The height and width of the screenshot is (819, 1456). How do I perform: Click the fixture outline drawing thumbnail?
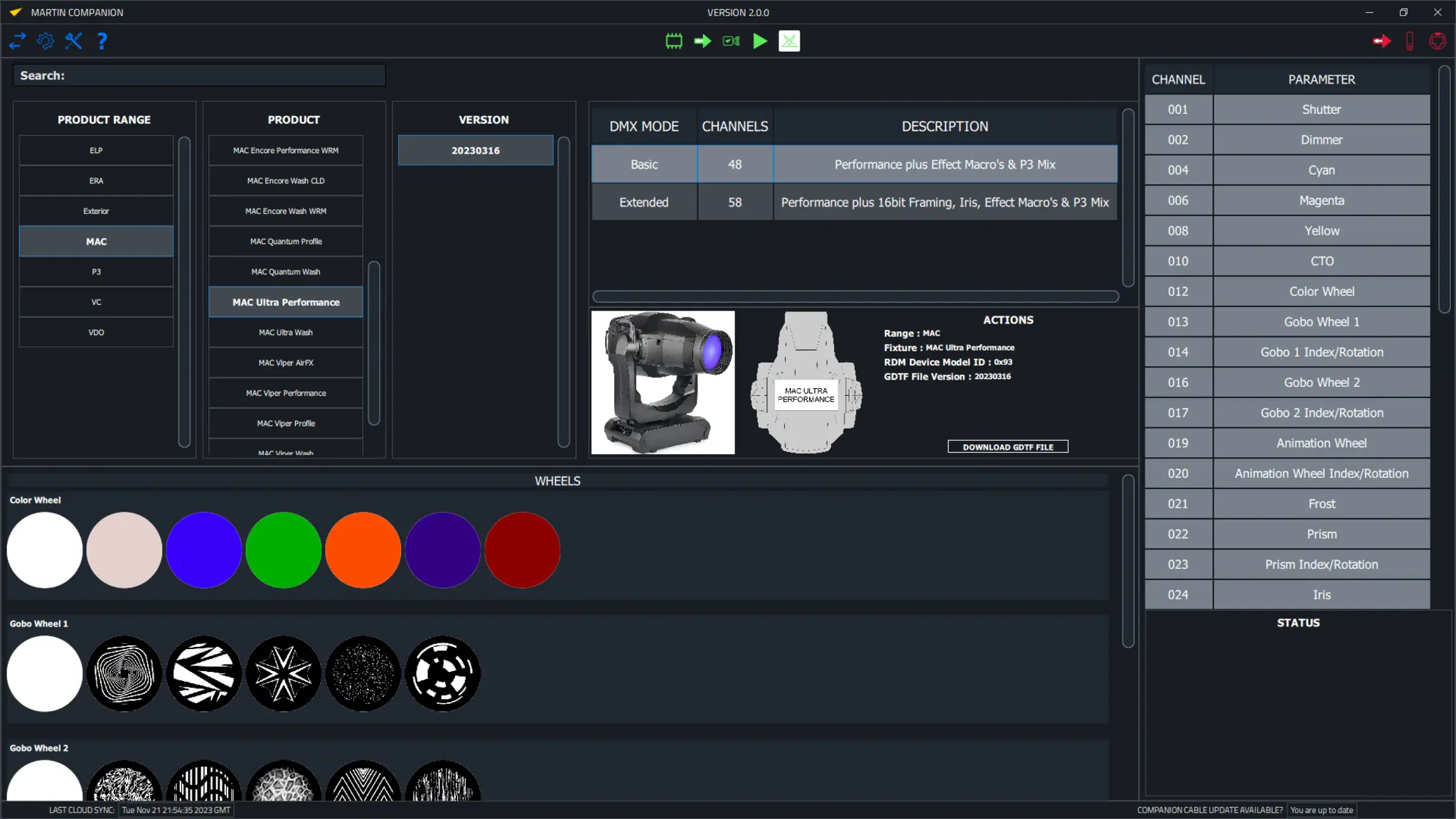click(806, 382)
